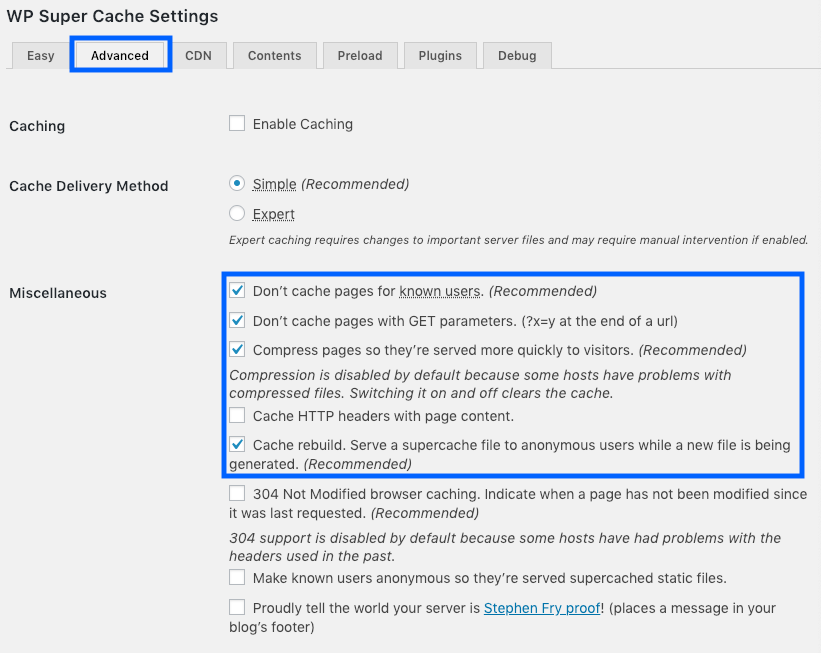Enable 304 Not Modified browser caching
This screenshot has height=653, width=821.
tap(237, 493)
